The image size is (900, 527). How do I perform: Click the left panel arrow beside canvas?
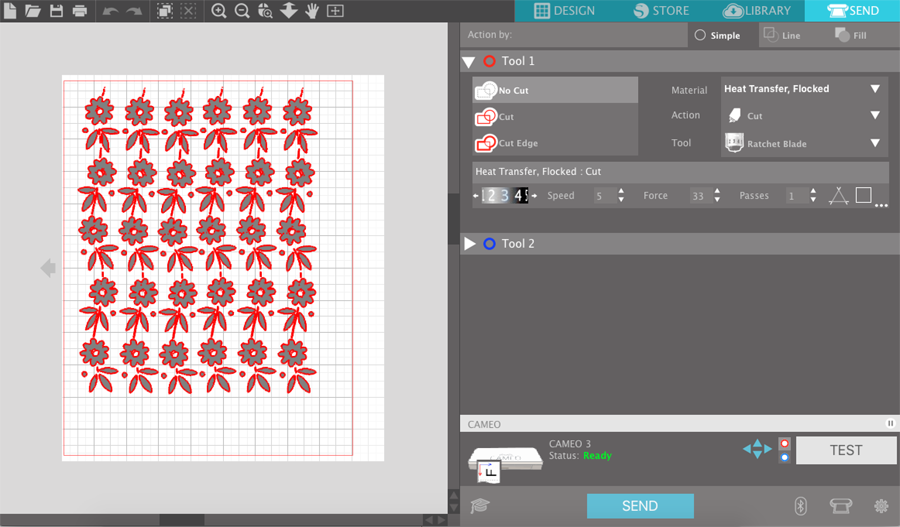(x=48, y=268)
